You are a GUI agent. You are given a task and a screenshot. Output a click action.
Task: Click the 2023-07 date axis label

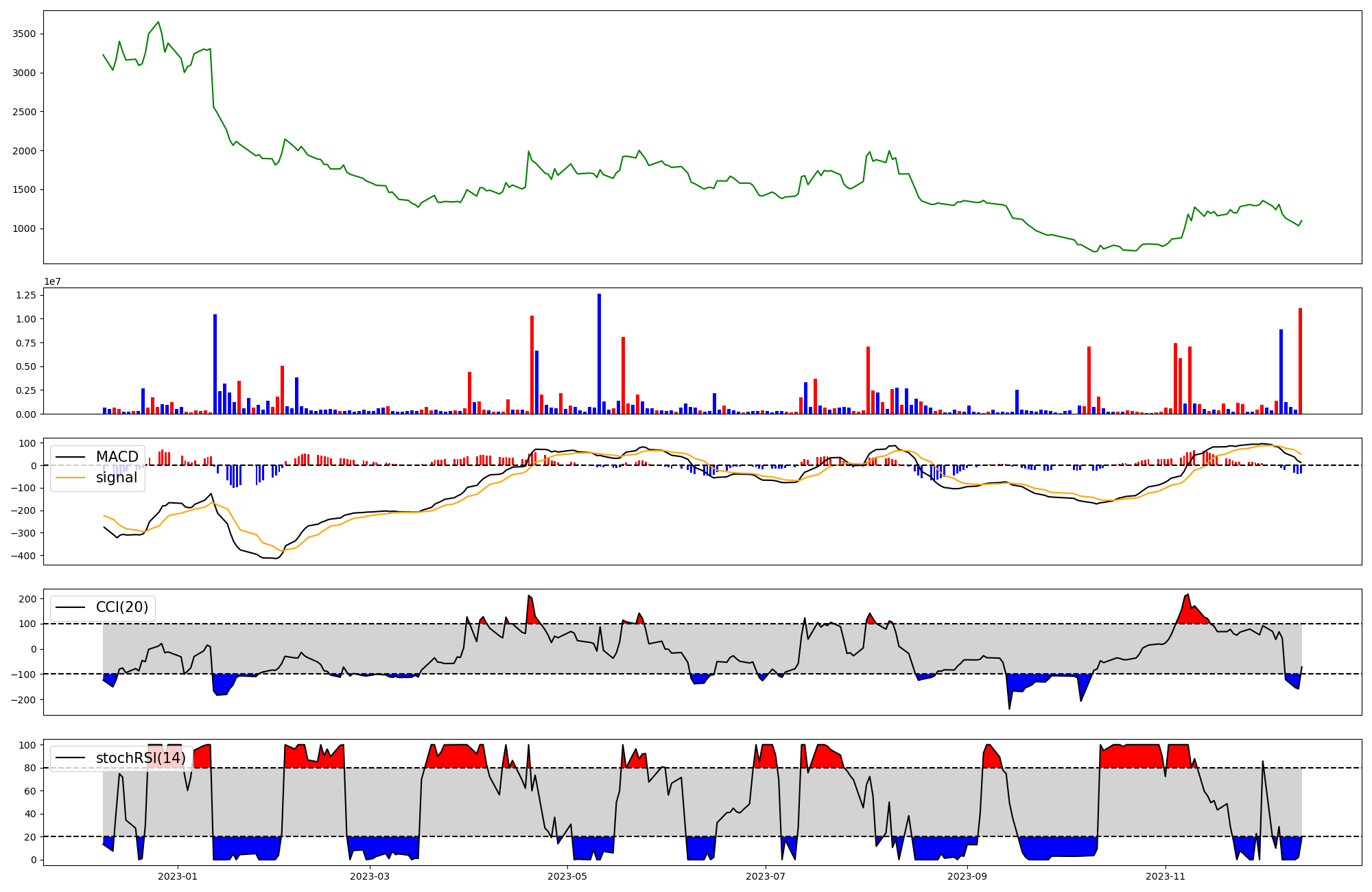[x=765, y=876]
